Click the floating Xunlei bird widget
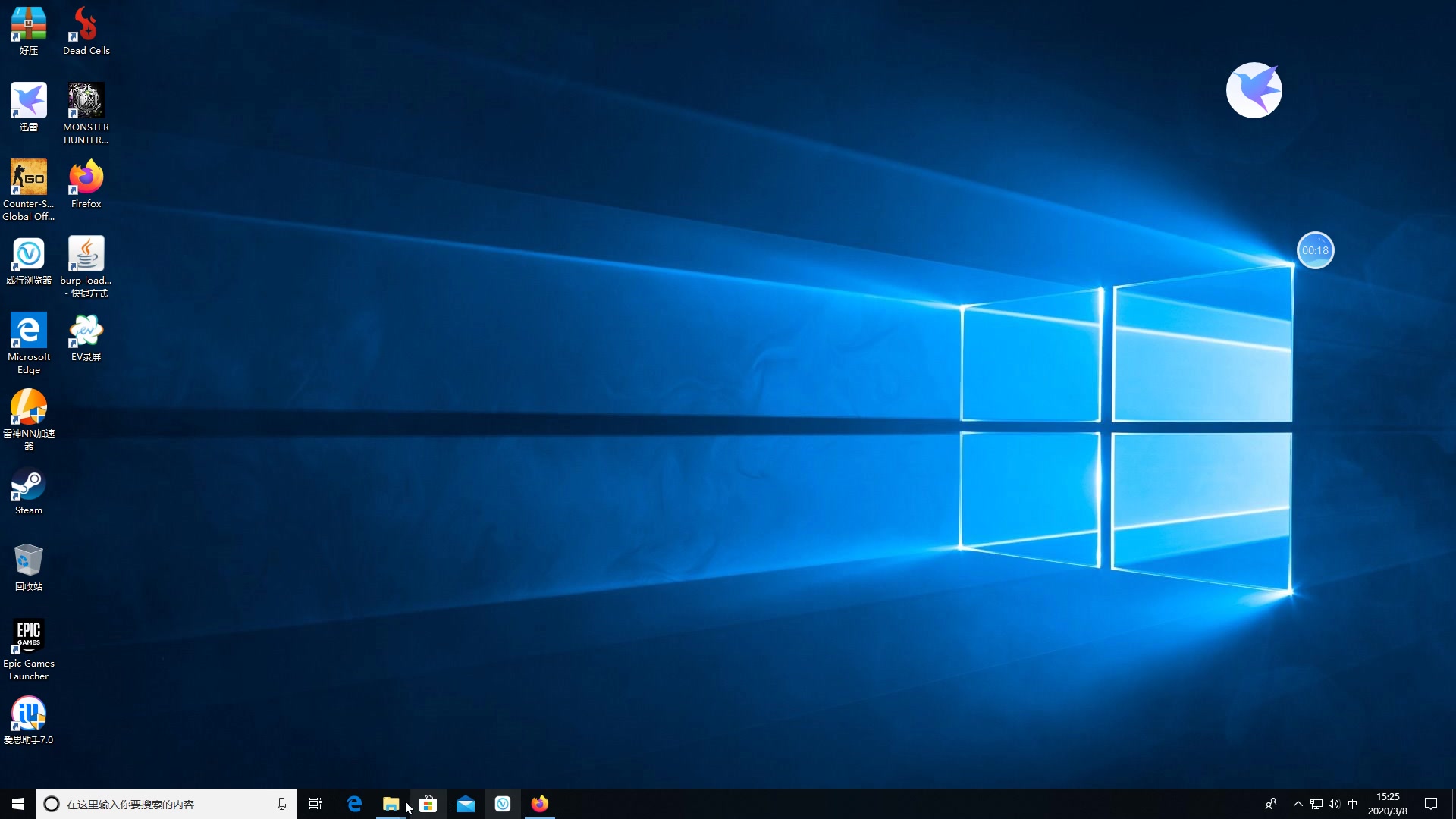The height and width of the screenshot is (819, 1456). [x=1254, y=90]
